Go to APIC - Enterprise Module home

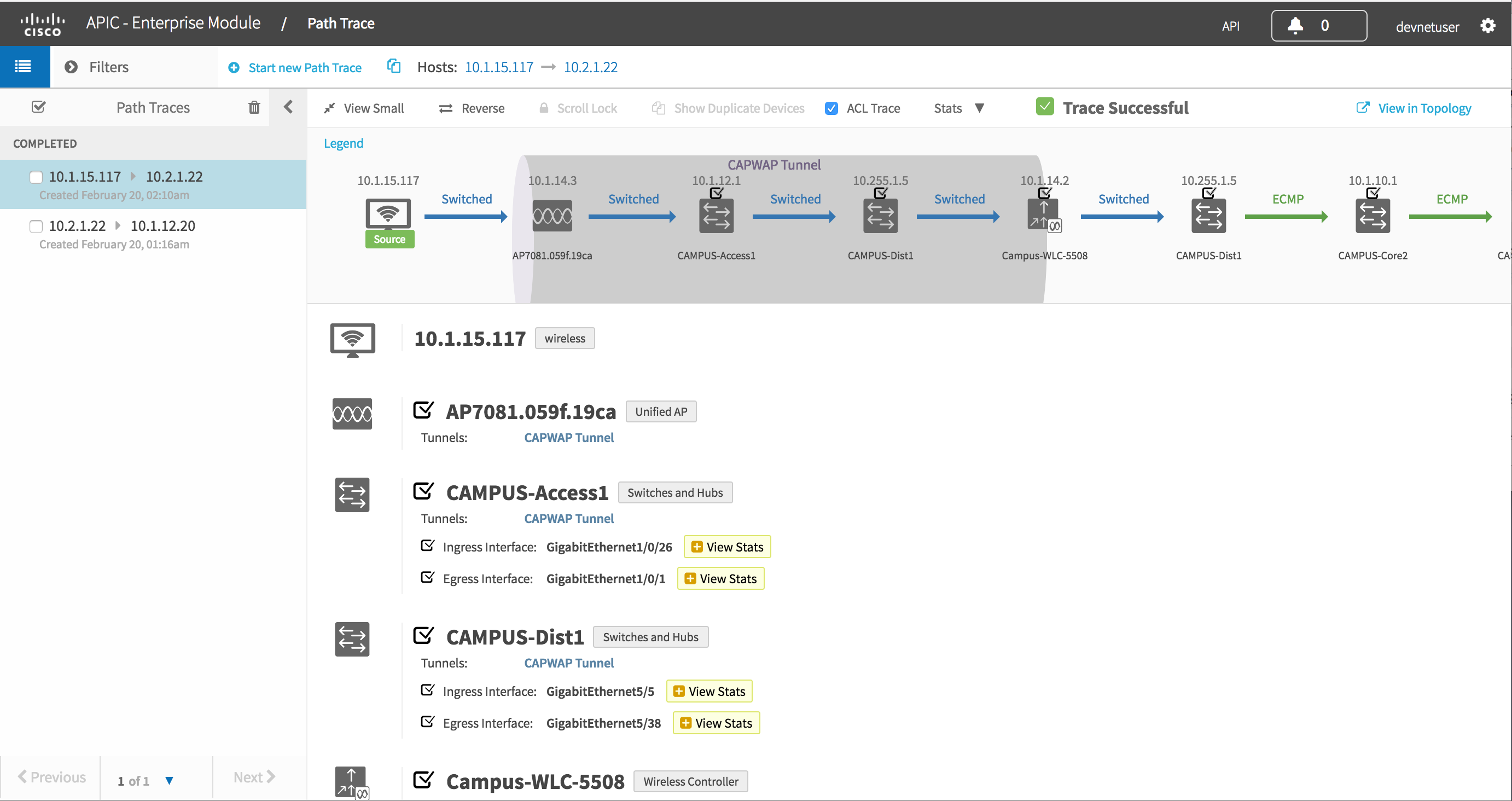(x=173, y=23)
